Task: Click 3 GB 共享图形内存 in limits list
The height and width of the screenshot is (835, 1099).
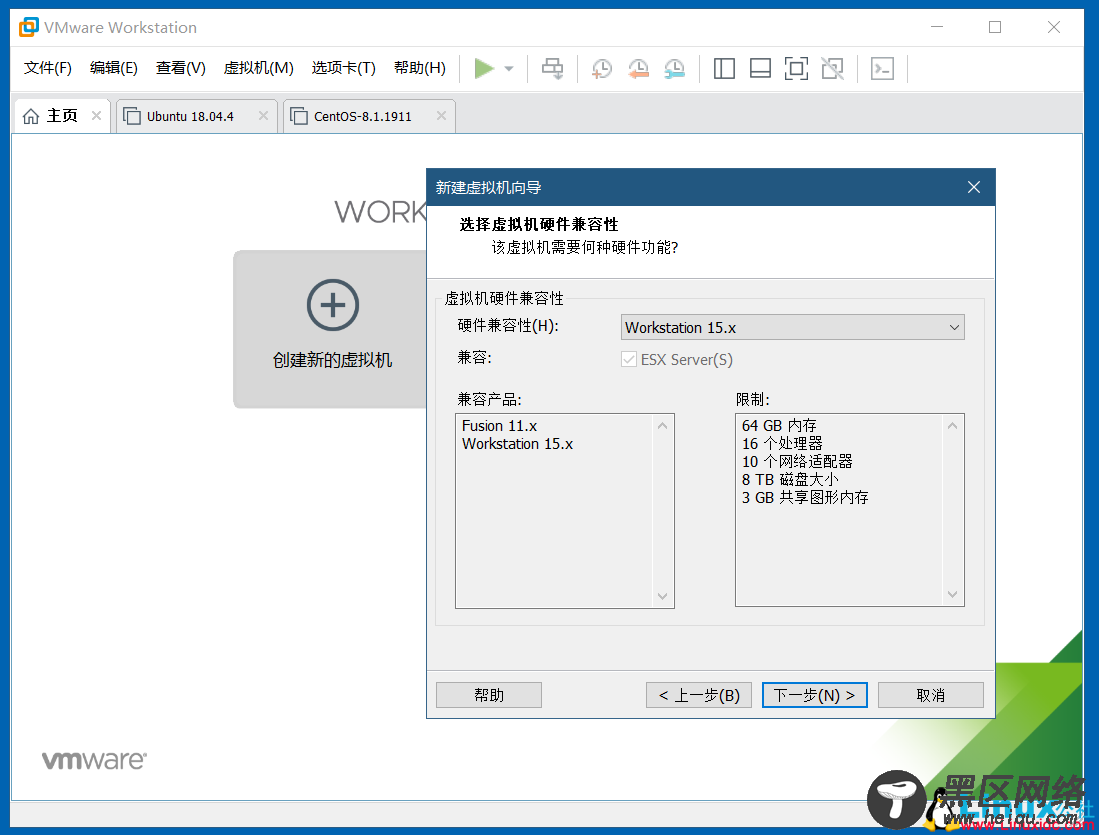Action: [805, 498]
